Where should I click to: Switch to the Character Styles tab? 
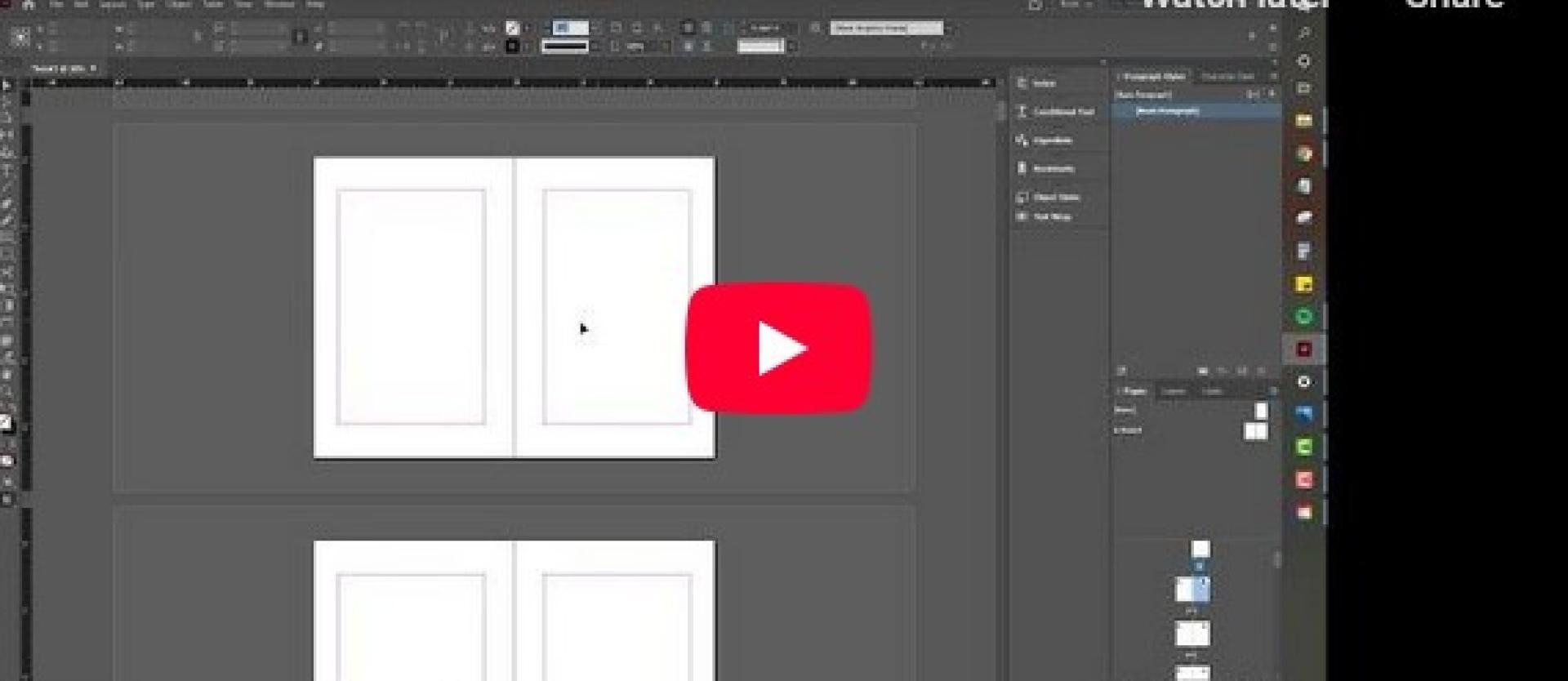point(1227,77)
